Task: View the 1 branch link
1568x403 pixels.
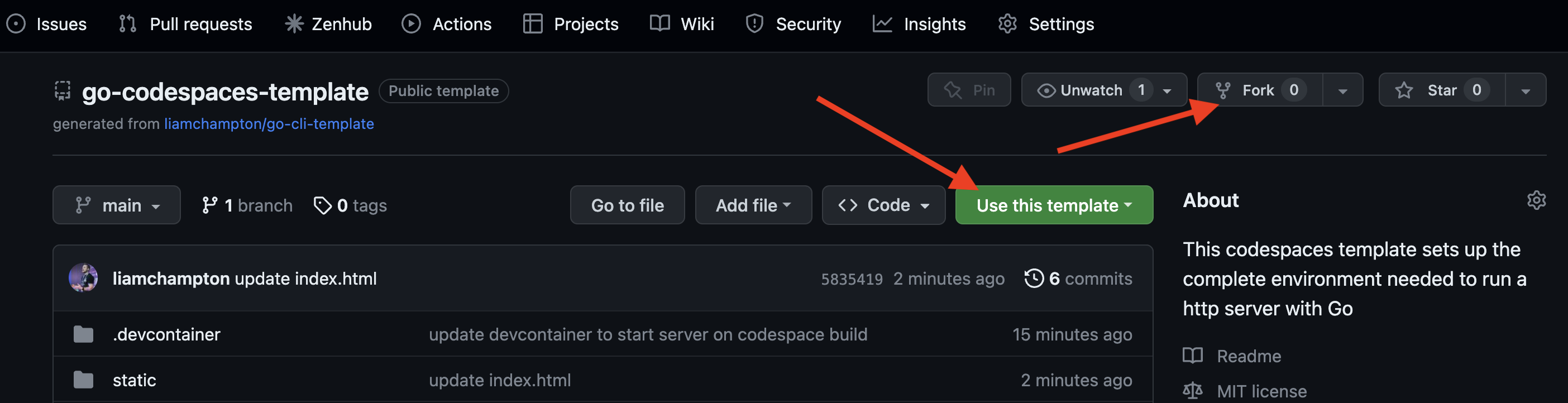Action: 247,205
